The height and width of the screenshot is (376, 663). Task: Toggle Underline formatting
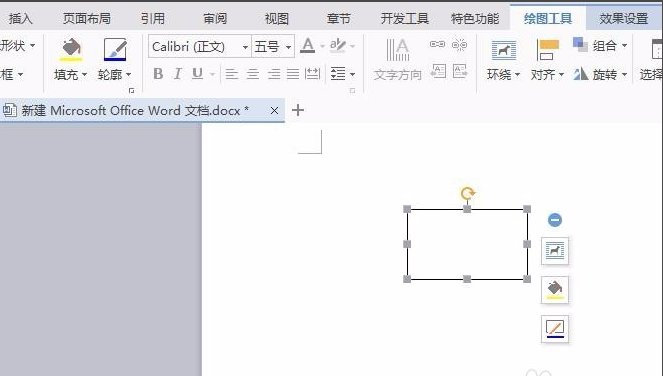pyautogui.click(x=197, y=74)
